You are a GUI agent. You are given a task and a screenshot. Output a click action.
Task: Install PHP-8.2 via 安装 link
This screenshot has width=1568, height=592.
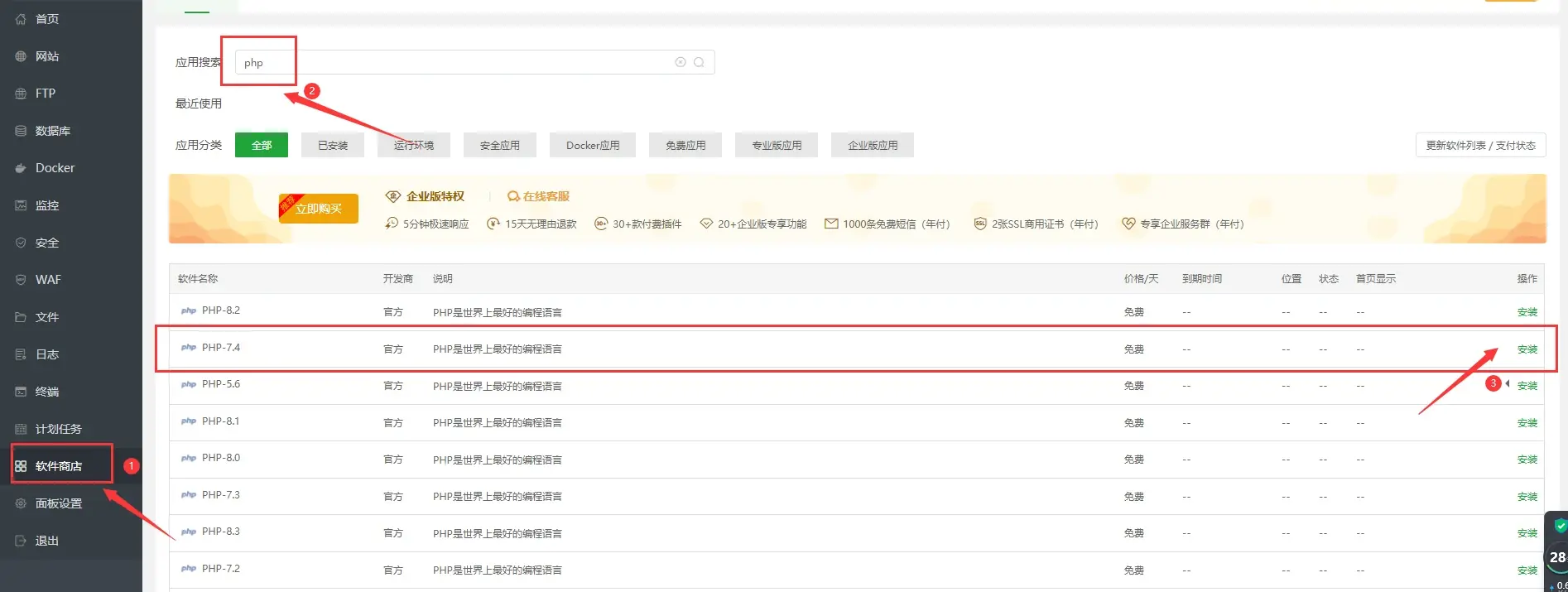tap(1527, 312)
